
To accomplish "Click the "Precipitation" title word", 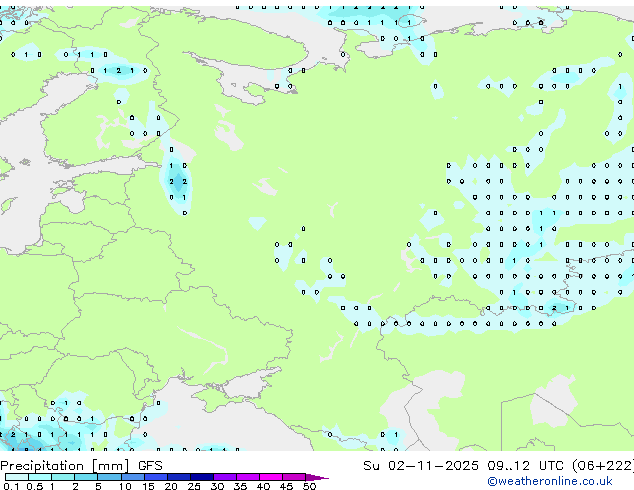I will (42, 466).
